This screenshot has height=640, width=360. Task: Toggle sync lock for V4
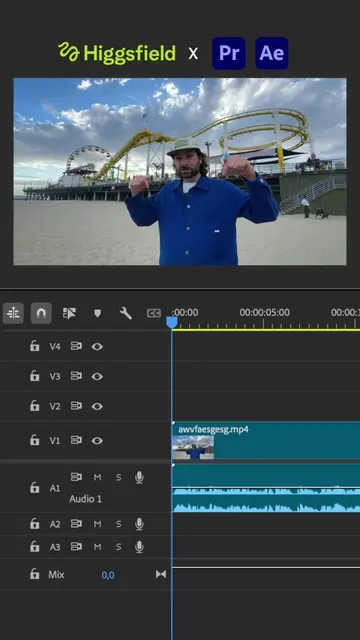tap(76, 347)
